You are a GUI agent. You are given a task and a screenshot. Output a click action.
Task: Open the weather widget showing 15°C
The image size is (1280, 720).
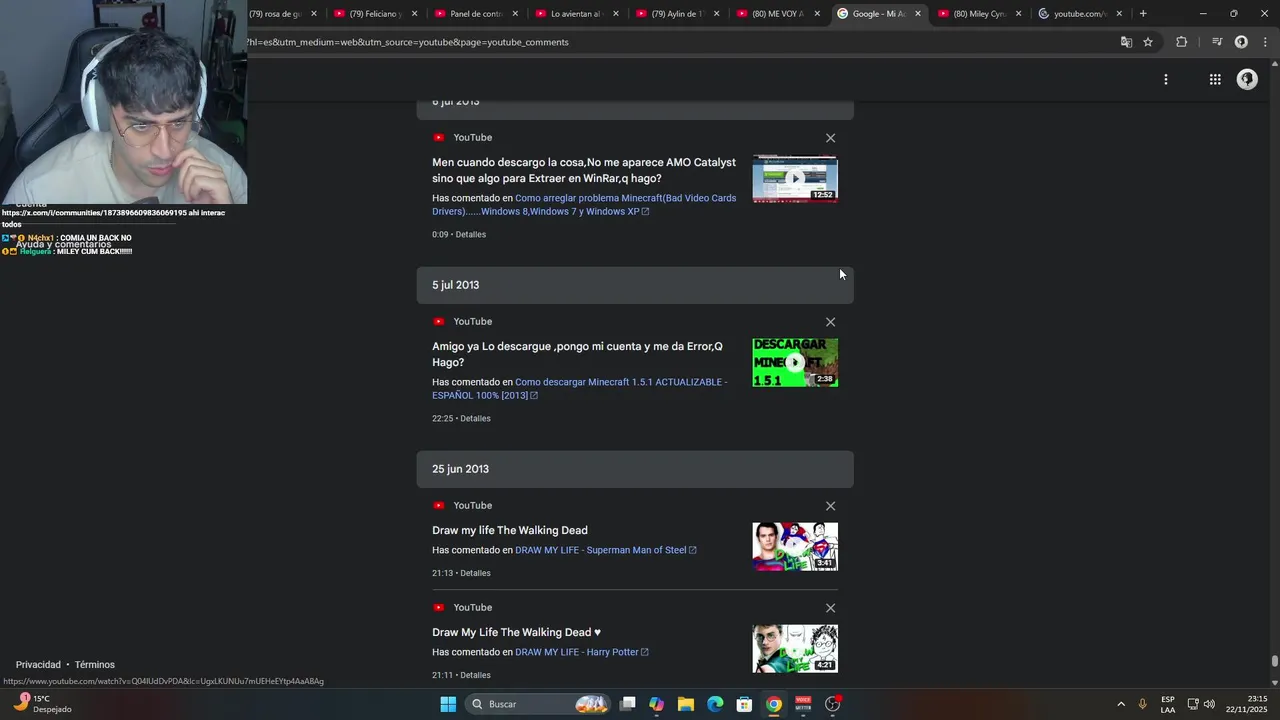click(x=43, y=704)
